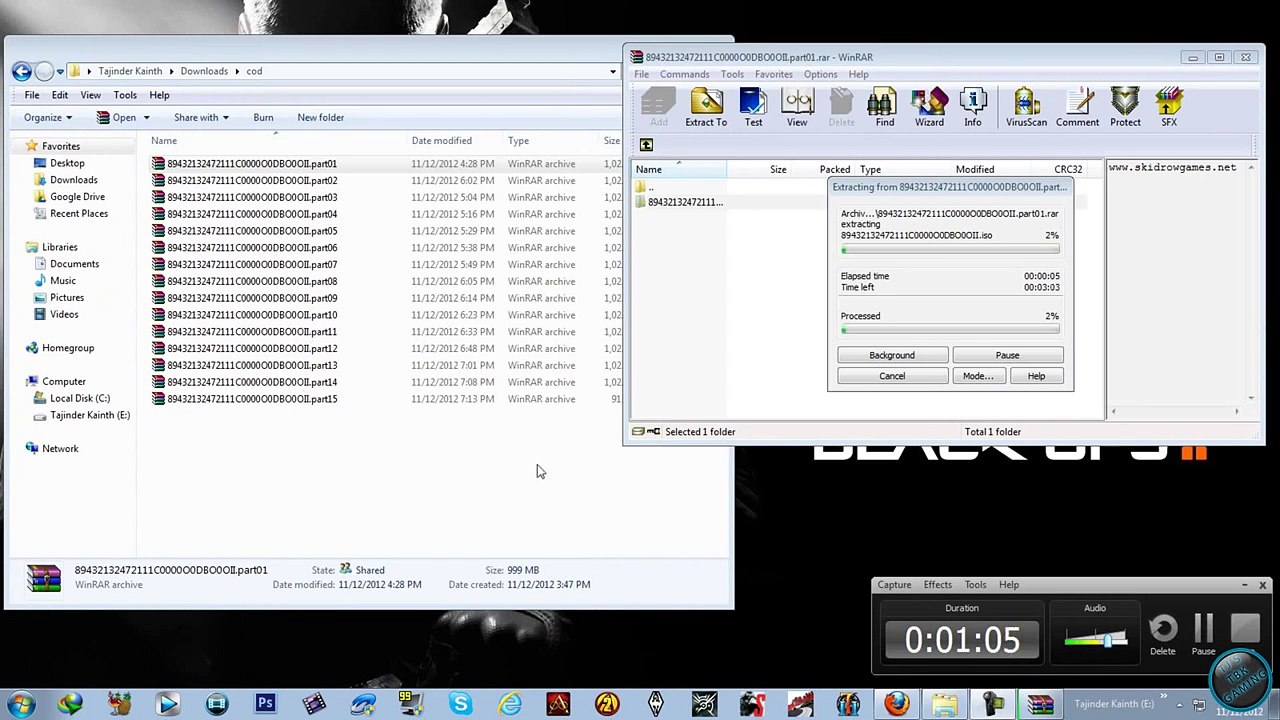Open Skype from the taskbar
Viewport: 1280px width, 720px height.
pos(460,704)
